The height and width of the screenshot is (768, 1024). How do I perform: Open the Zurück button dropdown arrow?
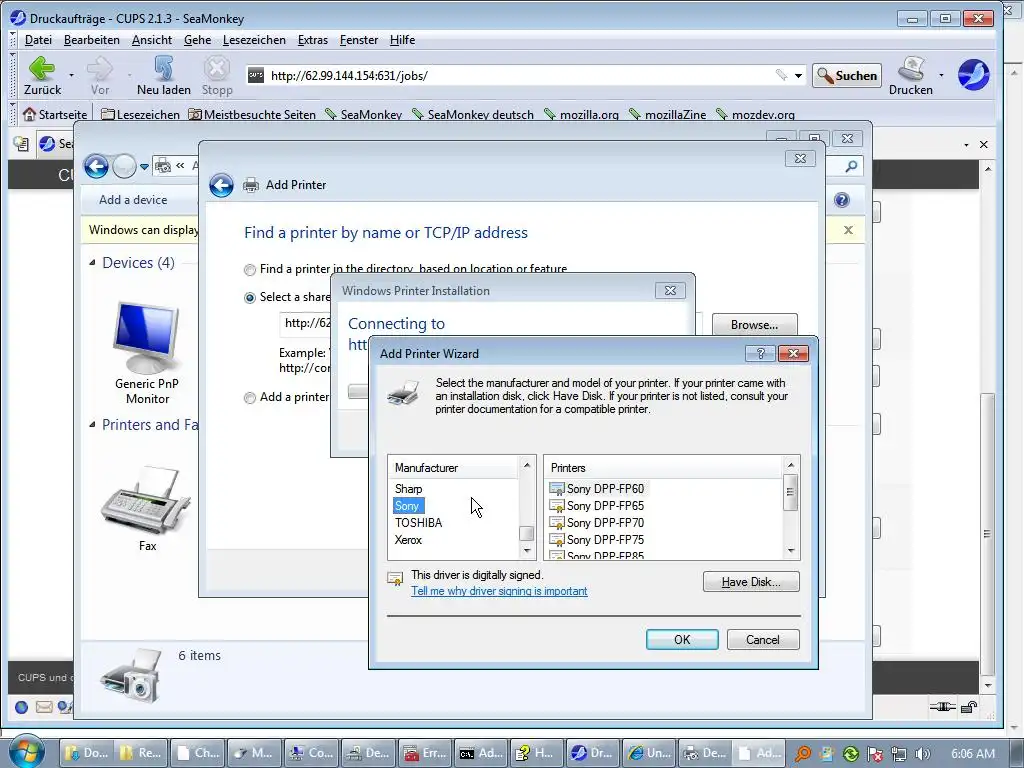(71, 75)
